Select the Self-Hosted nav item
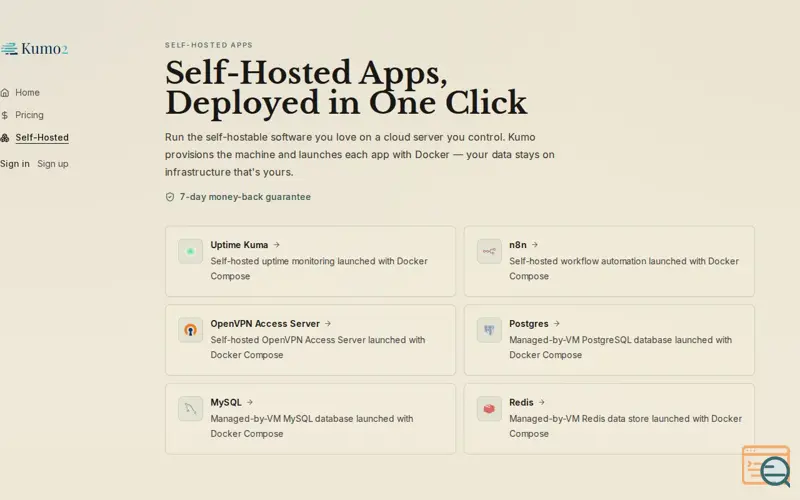 point(42,137)
